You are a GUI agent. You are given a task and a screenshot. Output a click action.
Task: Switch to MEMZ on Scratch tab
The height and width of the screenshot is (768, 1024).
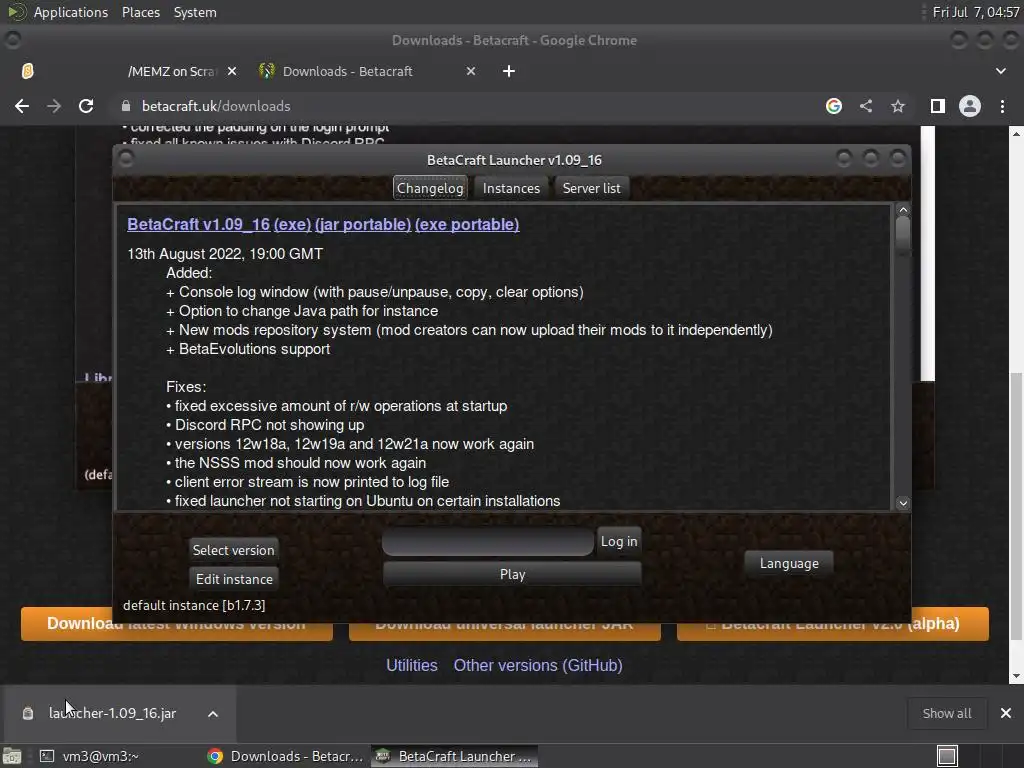[172, 71]
